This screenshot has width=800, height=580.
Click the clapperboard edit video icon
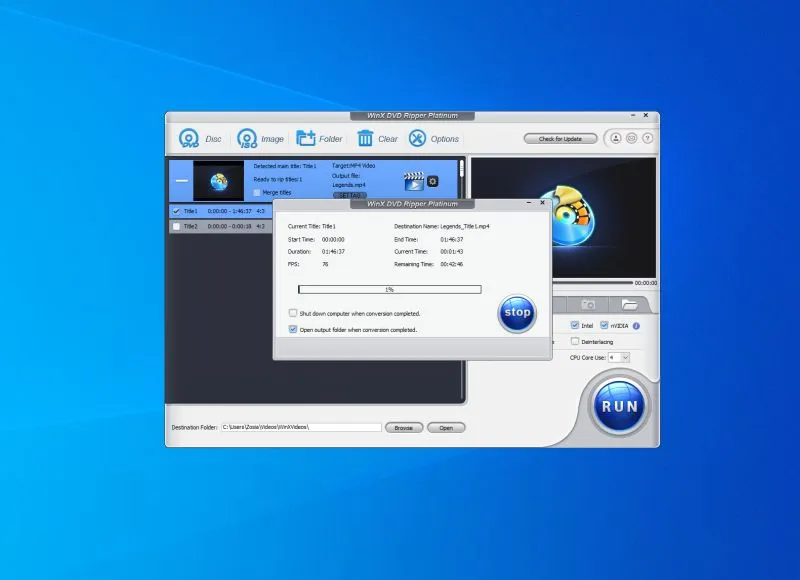(x=412, y=181)
